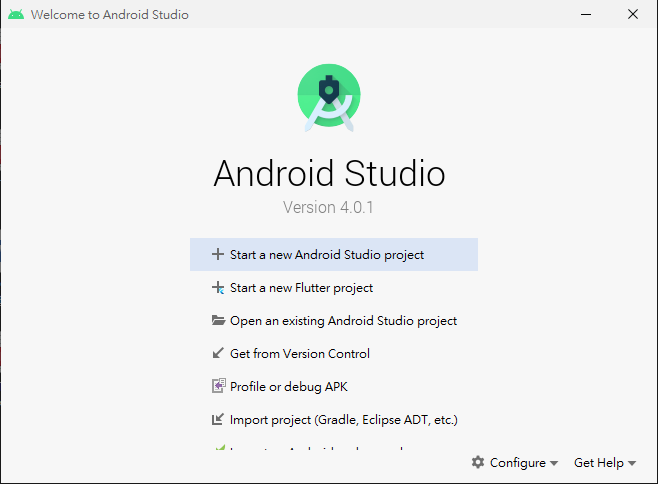Open the Get Help dropdown menu
The image size is (658, 484).
(x=605, y=463)
